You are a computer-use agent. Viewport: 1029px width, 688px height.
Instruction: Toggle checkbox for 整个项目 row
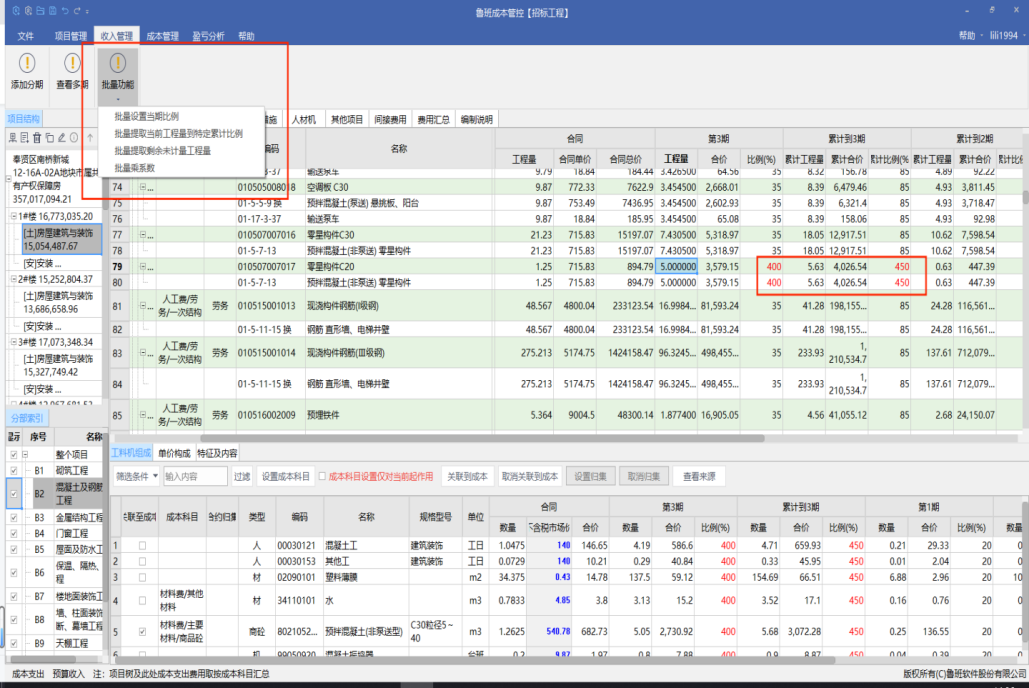click(14, 454)
